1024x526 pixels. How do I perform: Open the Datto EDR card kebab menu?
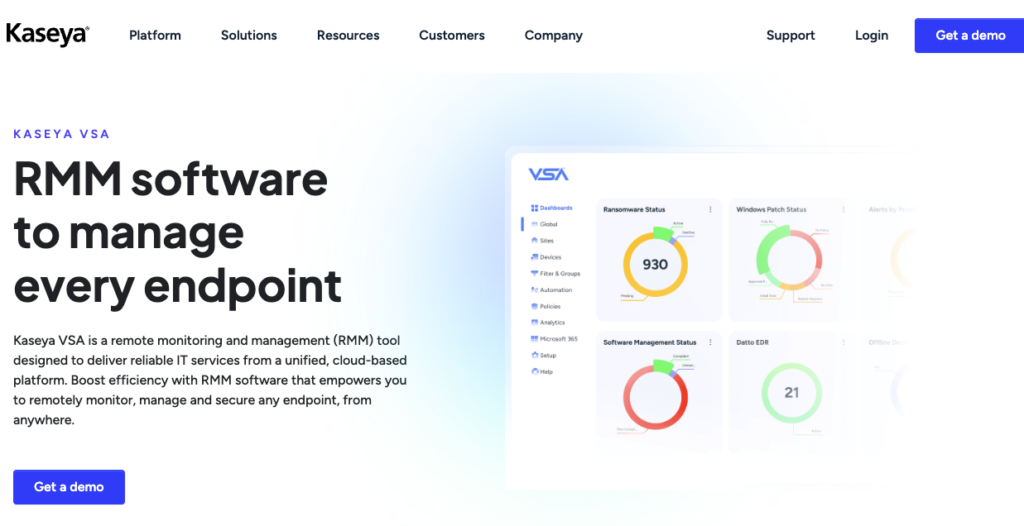pos(843,342)
